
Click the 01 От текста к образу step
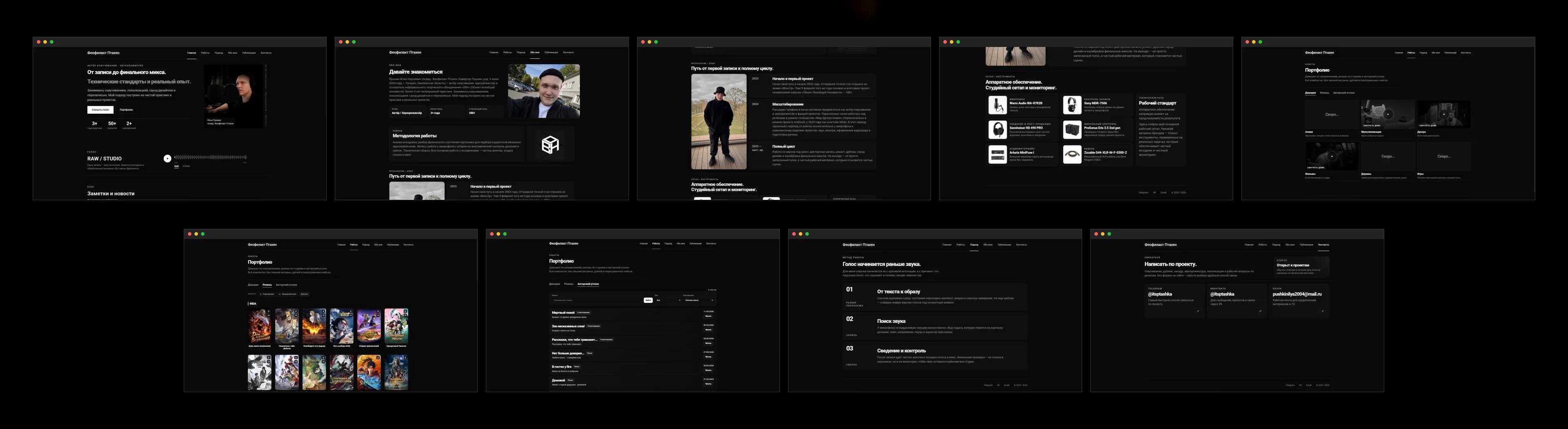(934, 297)
